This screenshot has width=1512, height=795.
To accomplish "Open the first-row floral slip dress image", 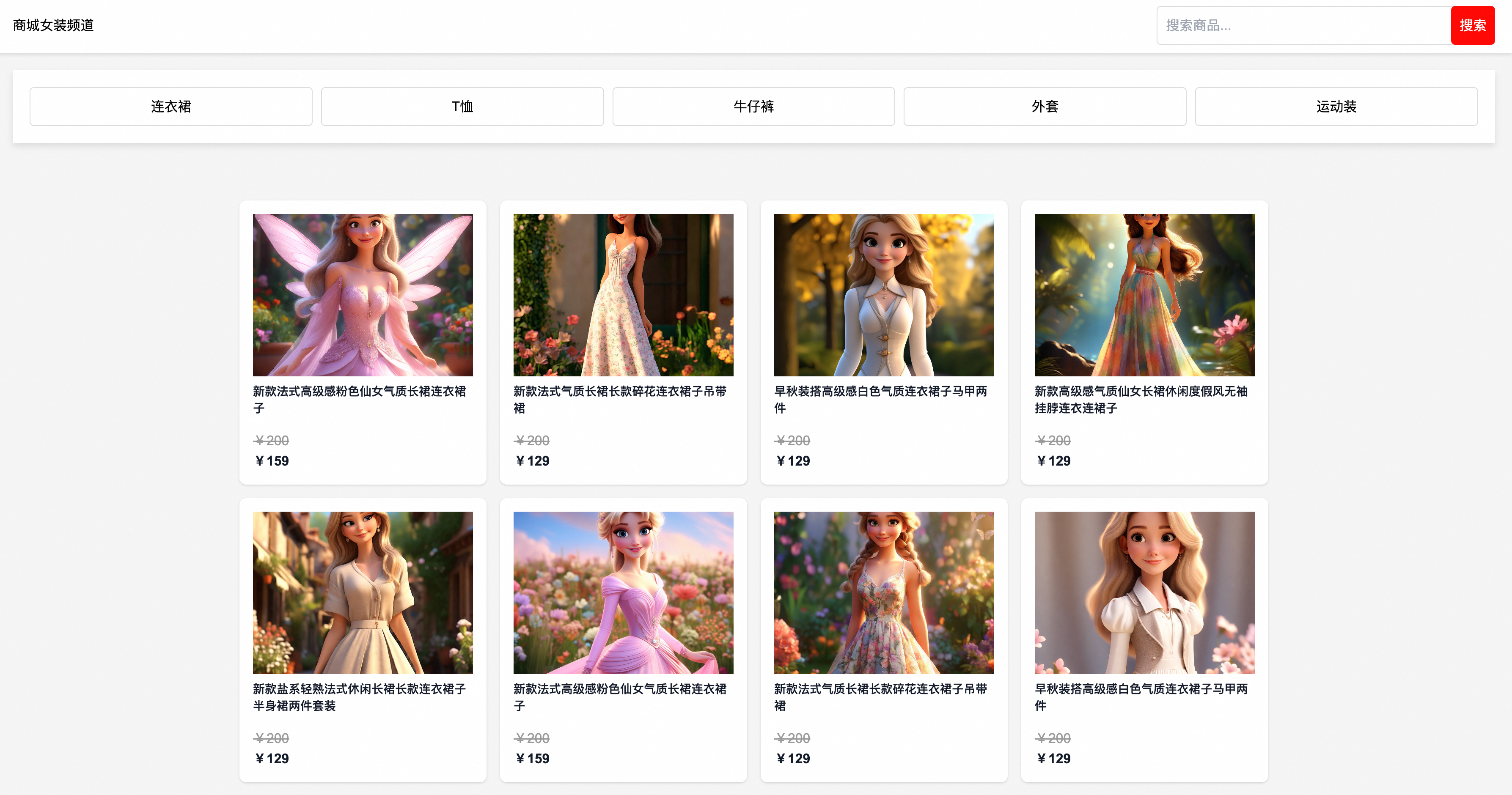I will pyautogui.click(x=623, y=295).
